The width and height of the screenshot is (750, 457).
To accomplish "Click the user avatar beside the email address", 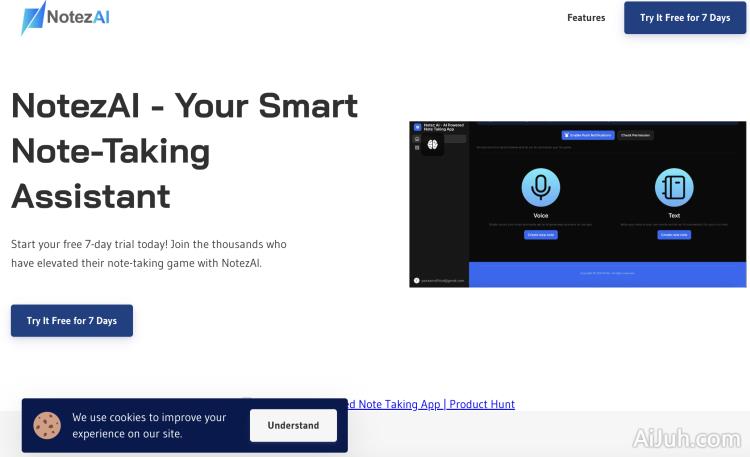I will point(416,281).
